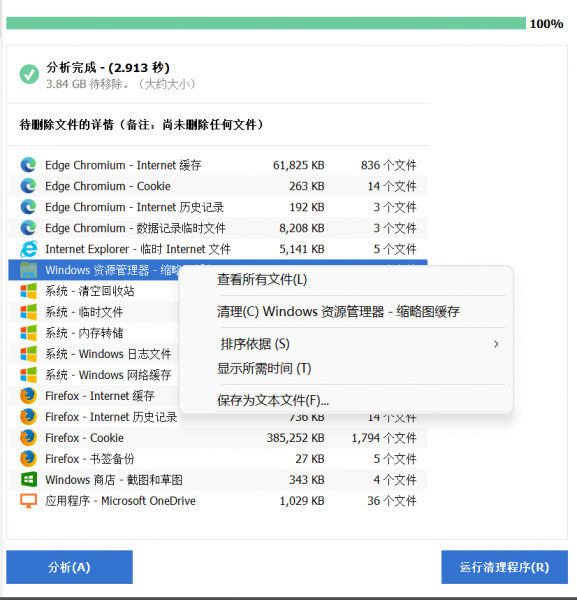Click the Windows logo beside 系统 - 临时文件

tap(28, 312)
